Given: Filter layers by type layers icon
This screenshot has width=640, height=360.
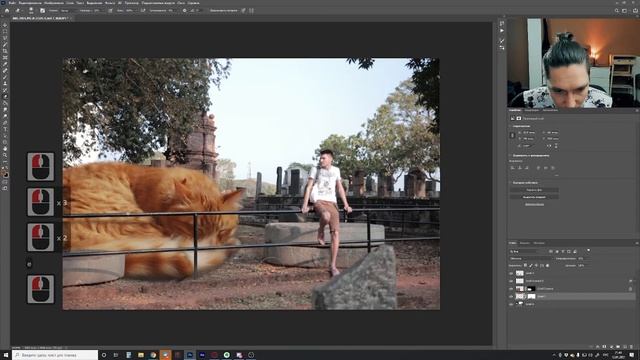Looking at the screenshot, I should click(563, 251).
